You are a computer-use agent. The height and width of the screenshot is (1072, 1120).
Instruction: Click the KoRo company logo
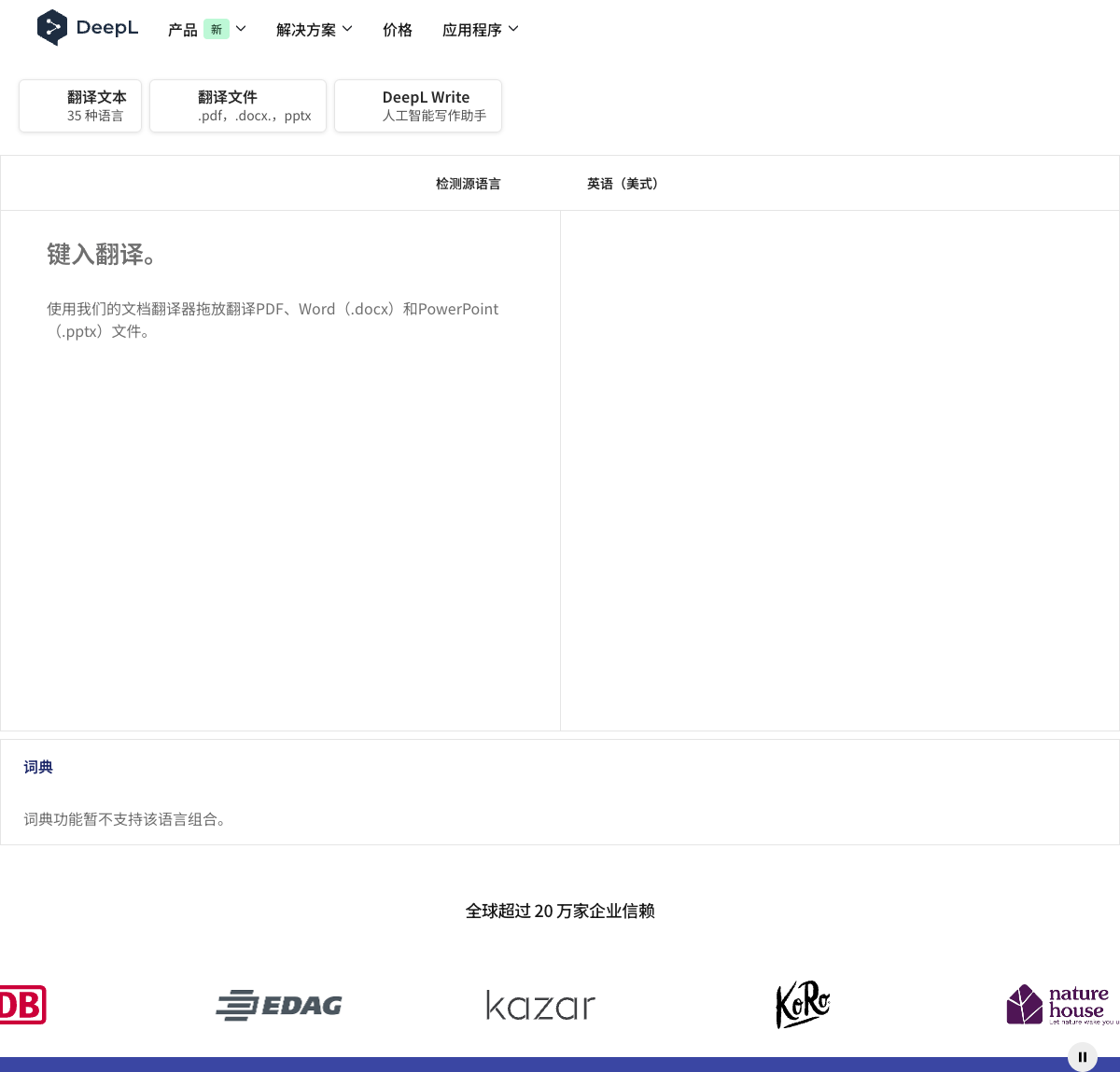(x=801, y=1005)
